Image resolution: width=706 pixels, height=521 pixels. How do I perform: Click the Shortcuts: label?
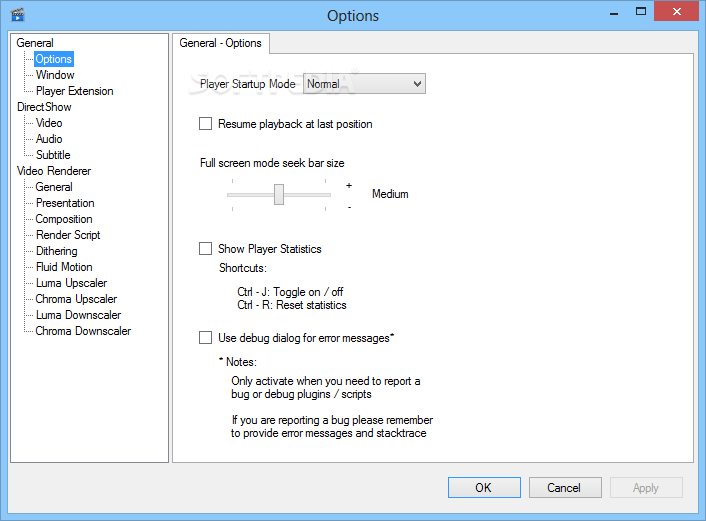coord(243,268)
